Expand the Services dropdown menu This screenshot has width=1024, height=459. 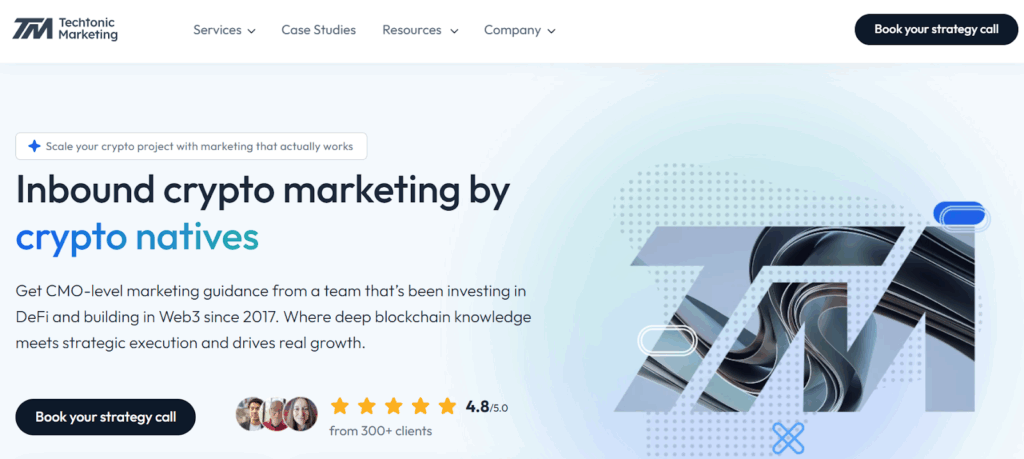tap(224, 30)
